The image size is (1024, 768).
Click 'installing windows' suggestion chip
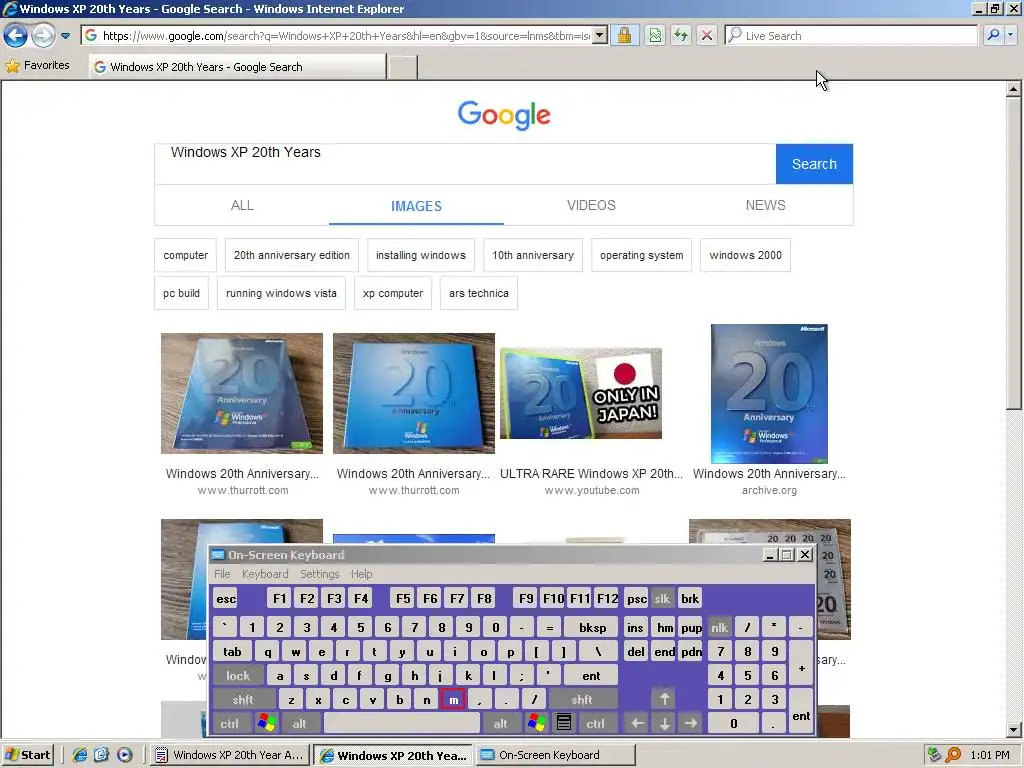tap(421, 255)
